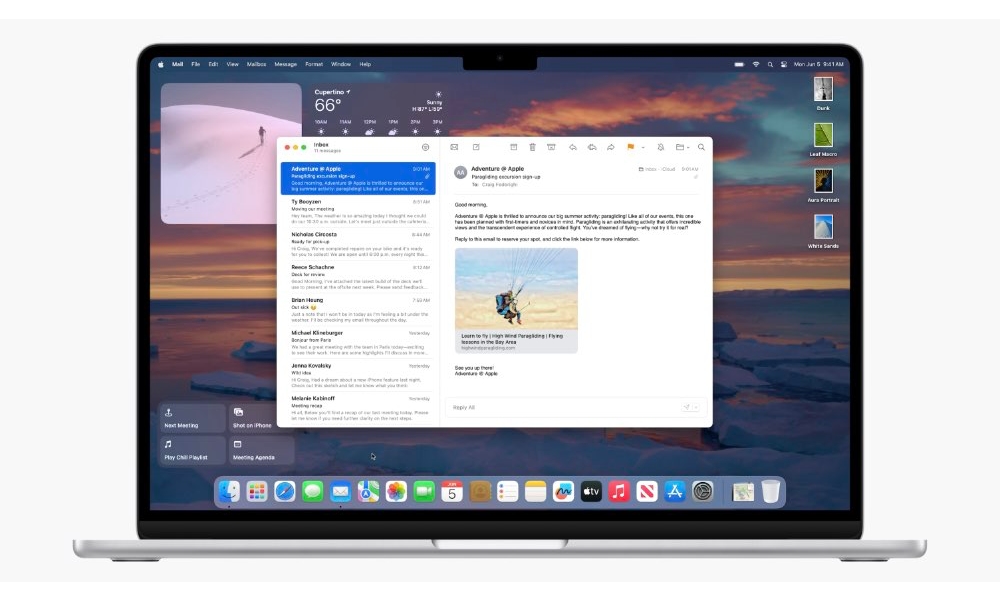Open the High Wind Paragliding link preview
This screenshot has width=1000, height=600.
[517, 300]
